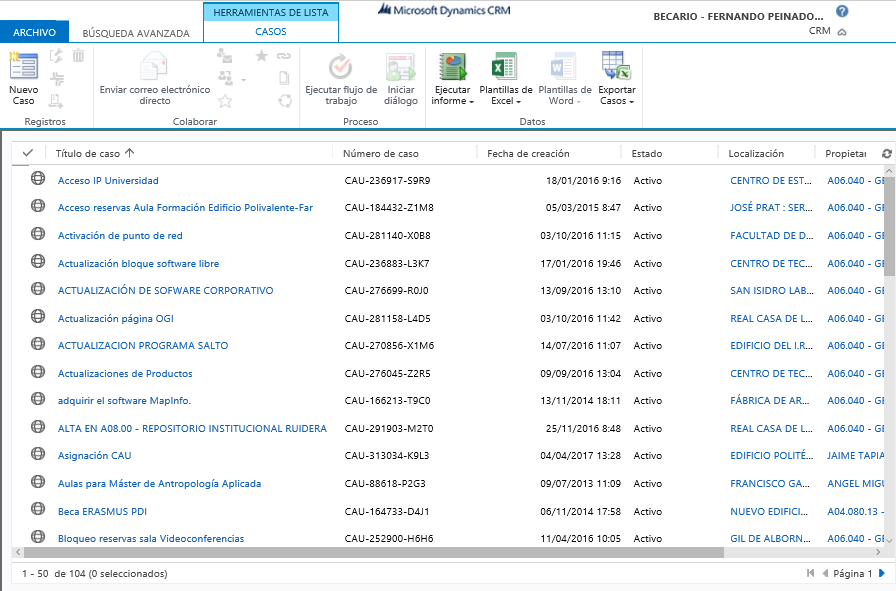Select the Acceso IP Universidad row icon
This screenshot has height=591, width=896.
click(x=38, y=180)
